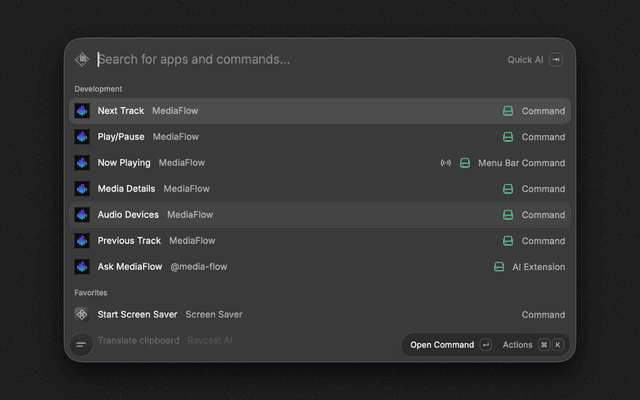Click the MediaFlow icon beside Previous Track

(82, 241)
